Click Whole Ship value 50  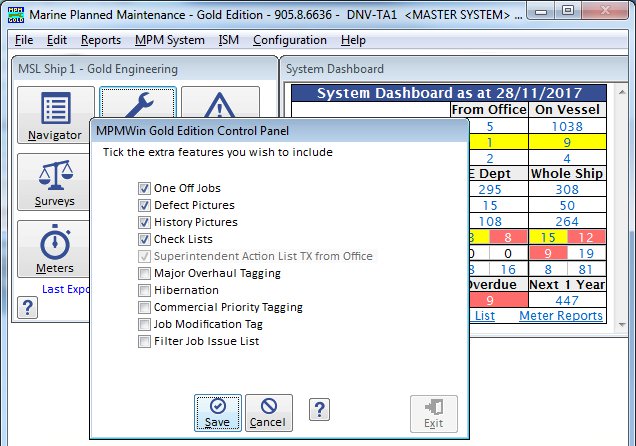pos(567,206)
